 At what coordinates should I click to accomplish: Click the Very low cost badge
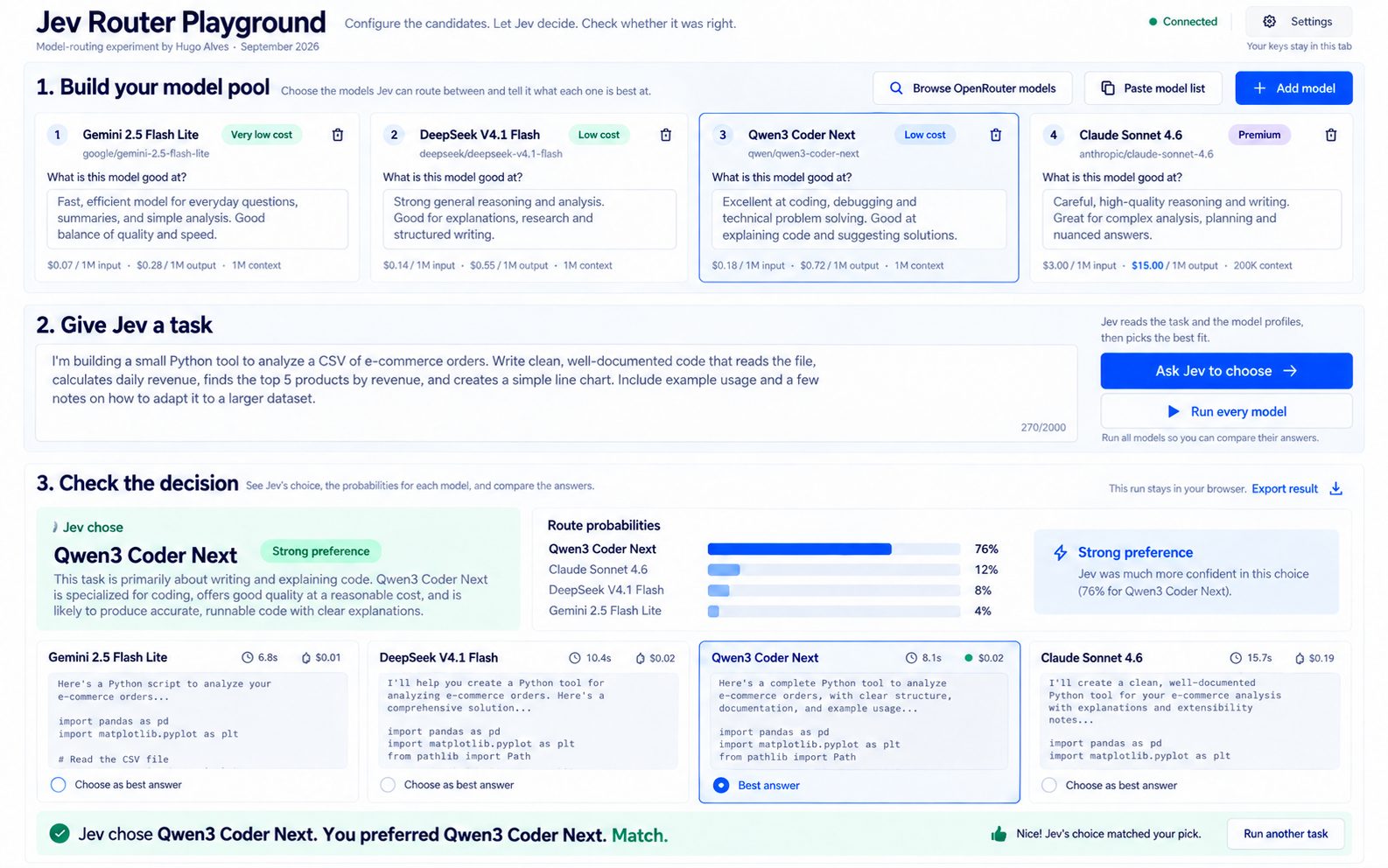coord(262,135)
